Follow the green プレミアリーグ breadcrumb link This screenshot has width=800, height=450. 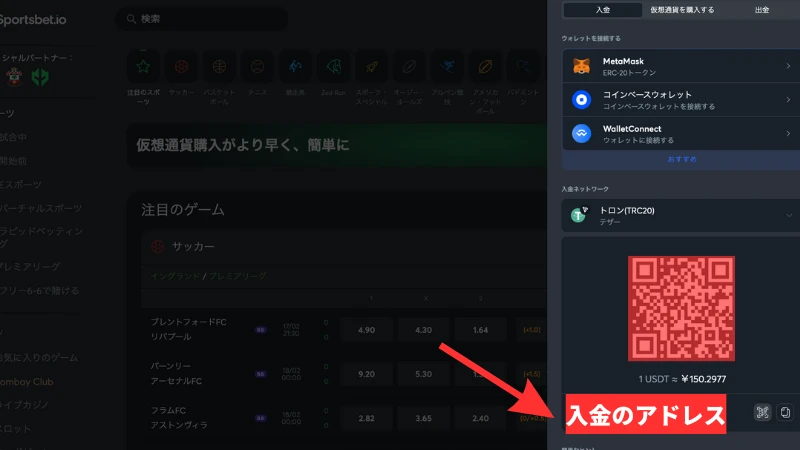pos(237,276)
